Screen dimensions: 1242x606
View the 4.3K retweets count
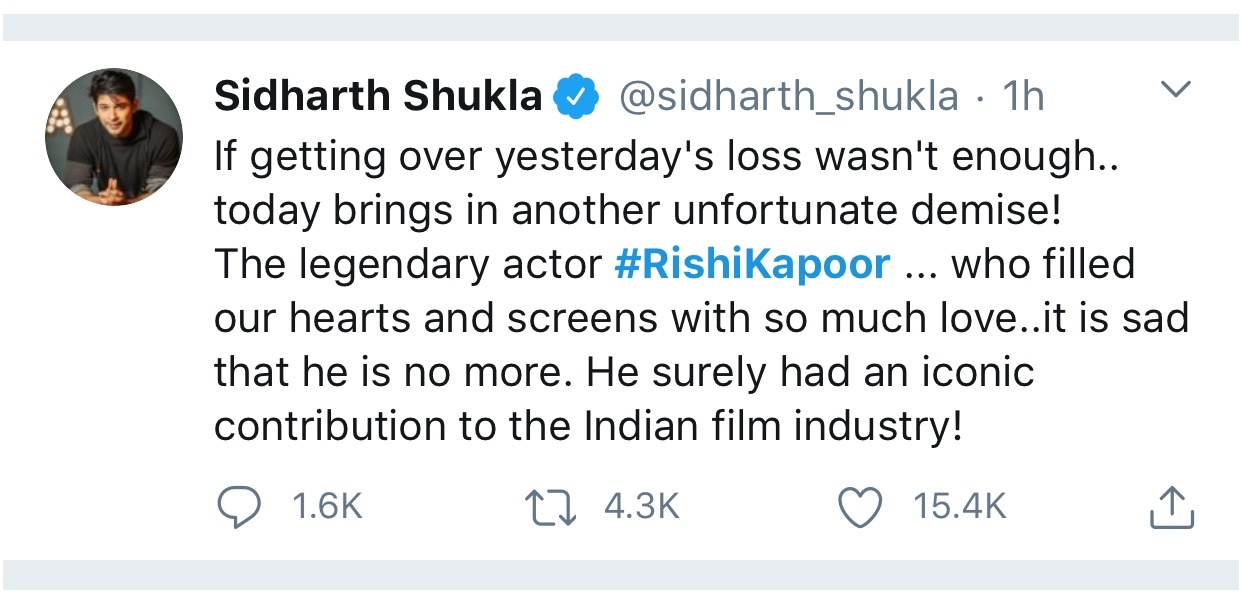click(x=642, y=508)
